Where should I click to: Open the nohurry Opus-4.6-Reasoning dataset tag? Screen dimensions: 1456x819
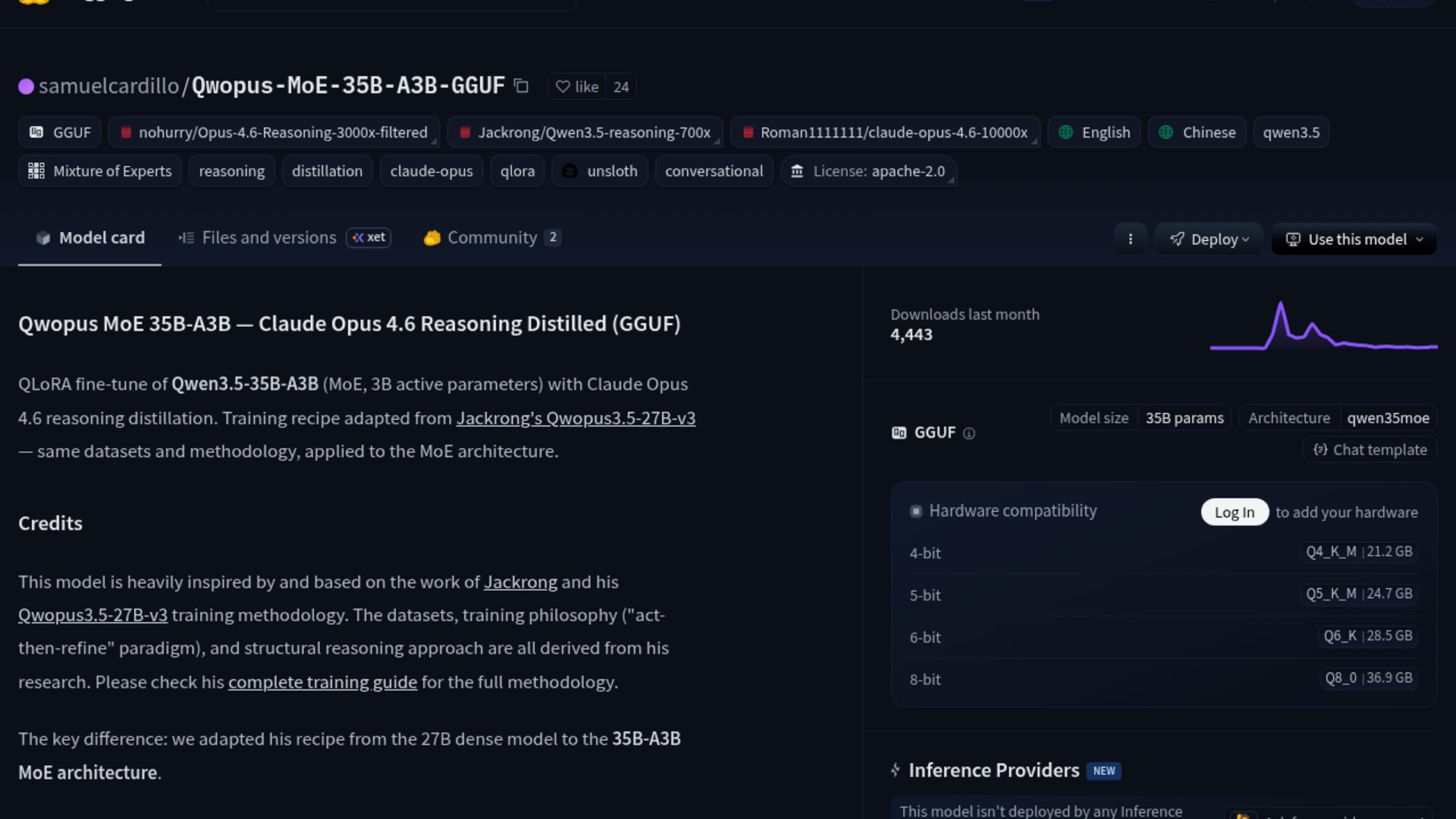(x=273, y=133)
